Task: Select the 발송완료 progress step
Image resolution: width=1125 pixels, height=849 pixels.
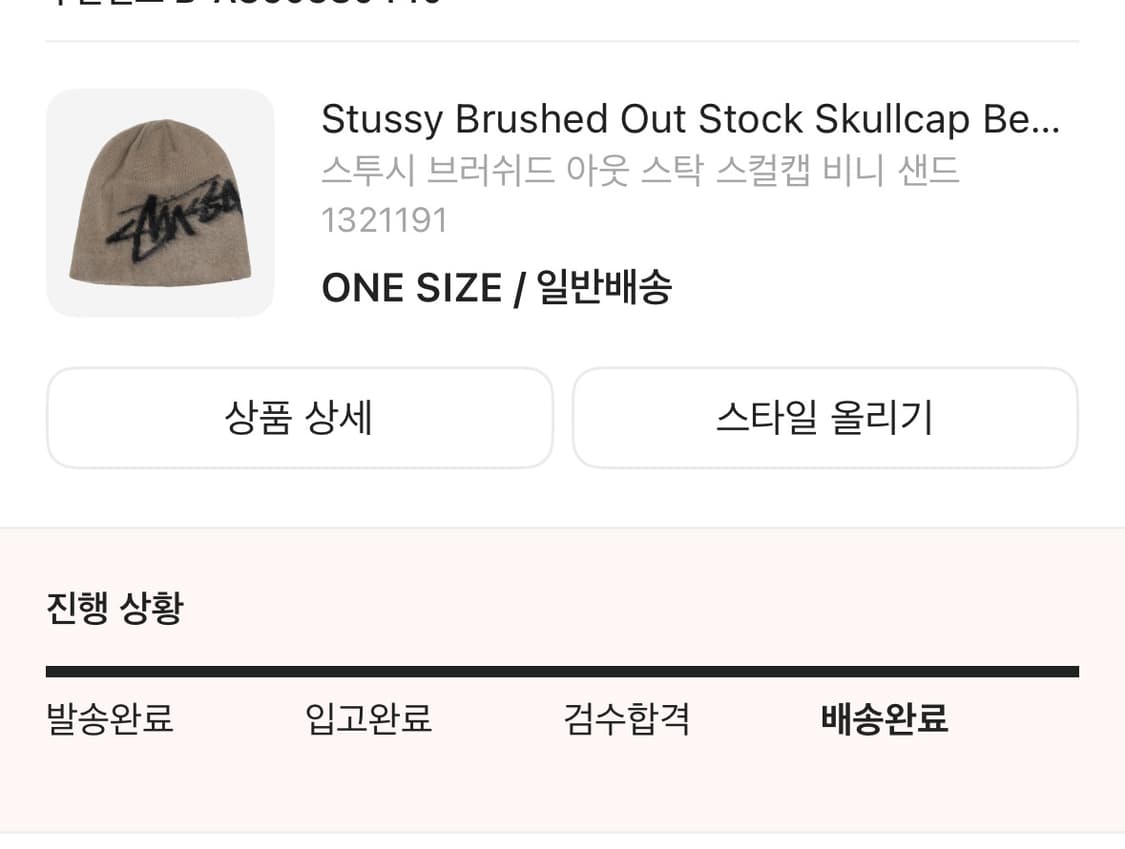Action: (110, 719)
